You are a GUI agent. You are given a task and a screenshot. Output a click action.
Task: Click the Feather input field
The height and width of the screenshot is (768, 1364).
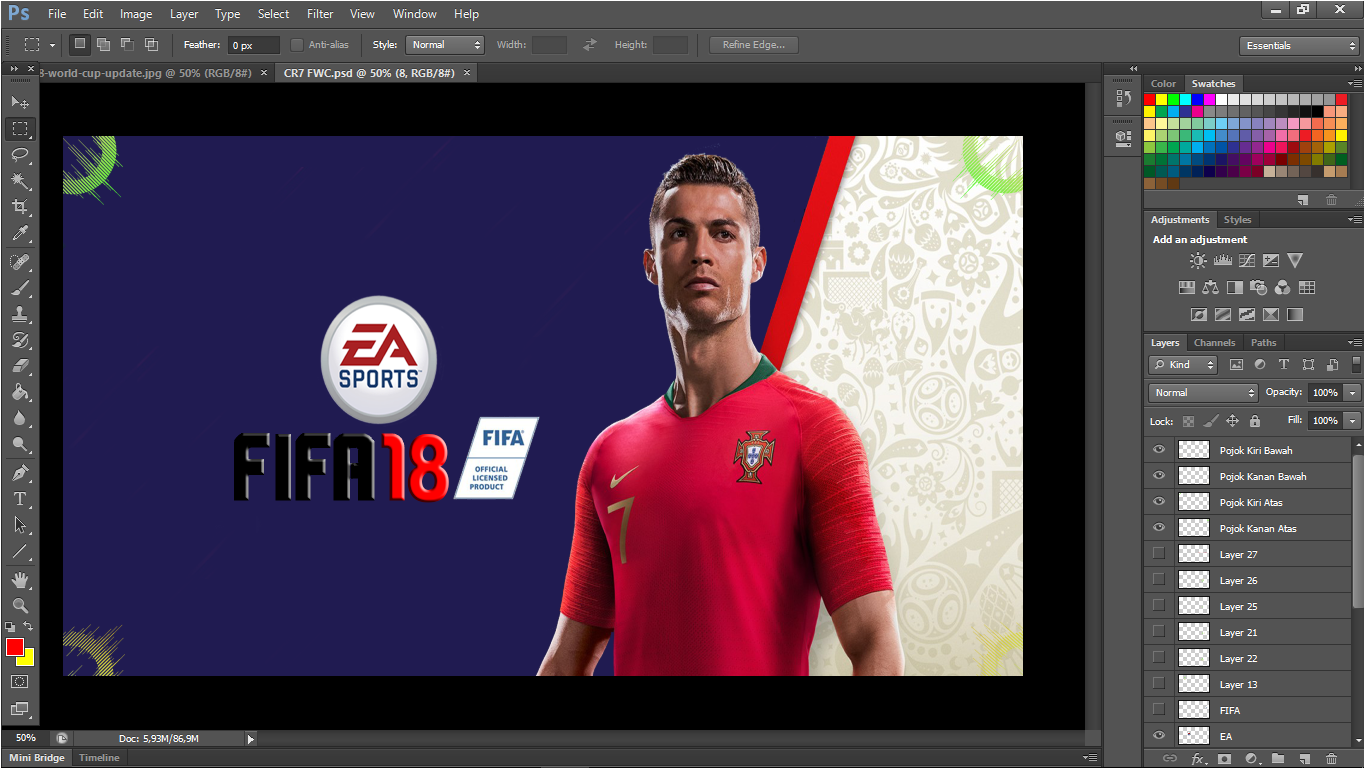point(254,45)
